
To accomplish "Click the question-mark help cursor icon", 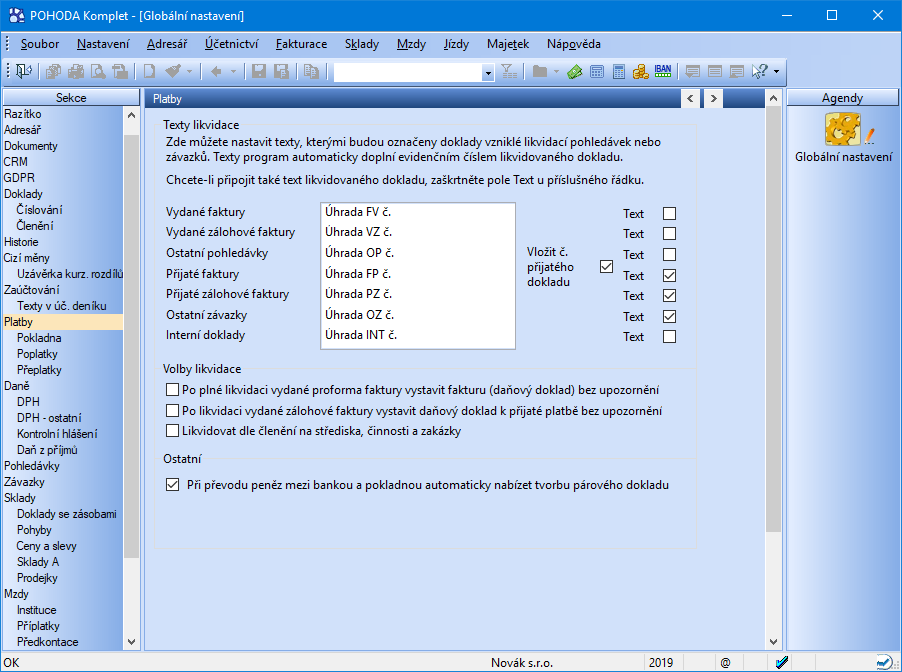I will pyautogui.click(x=759, y=71).
